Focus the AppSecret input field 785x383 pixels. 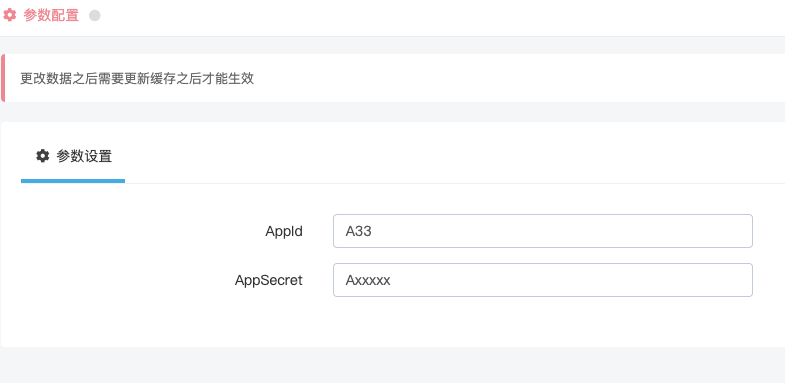coord(543,280)
